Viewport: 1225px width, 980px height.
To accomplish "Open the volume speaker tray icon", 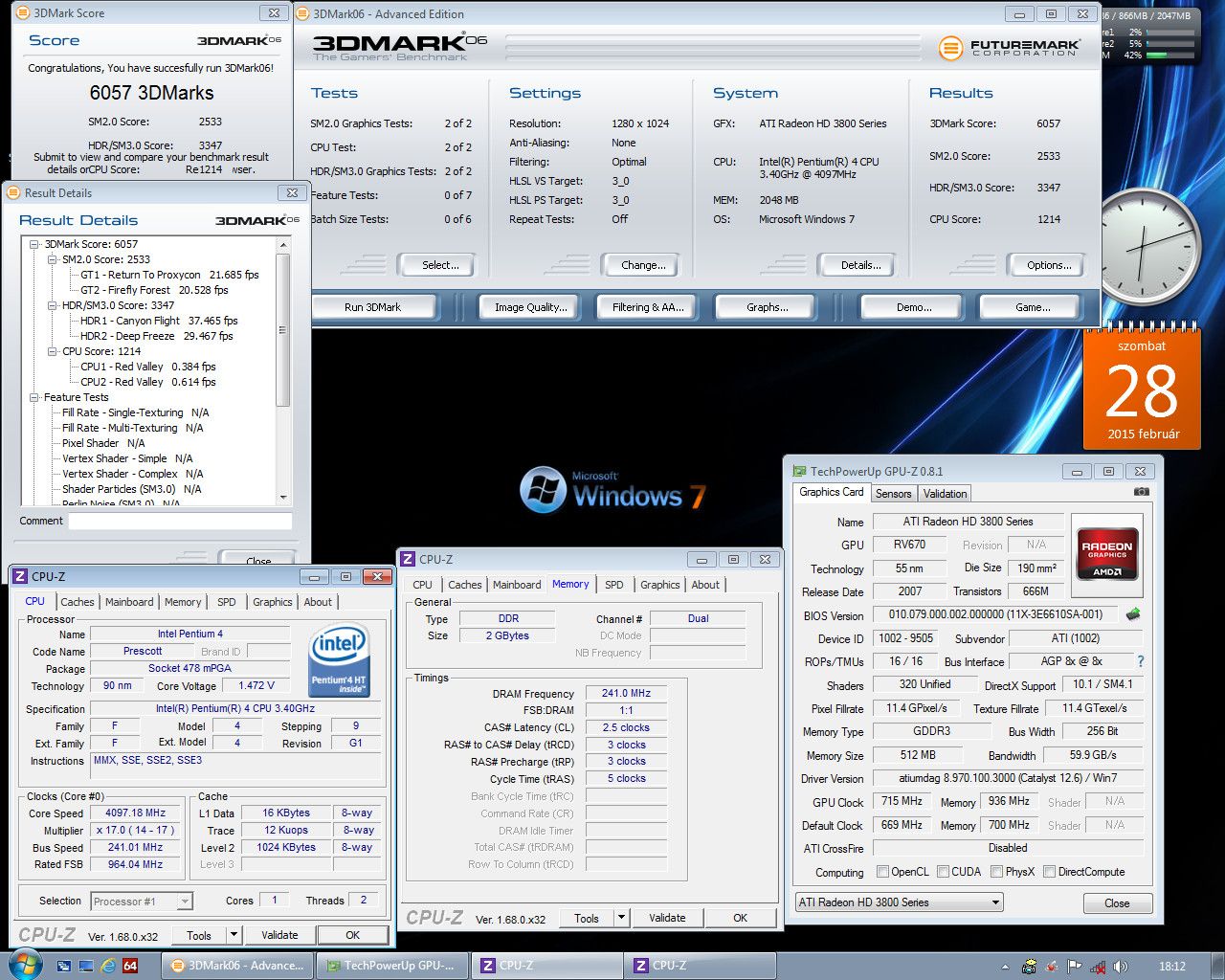I will [x=1121, y=967].
